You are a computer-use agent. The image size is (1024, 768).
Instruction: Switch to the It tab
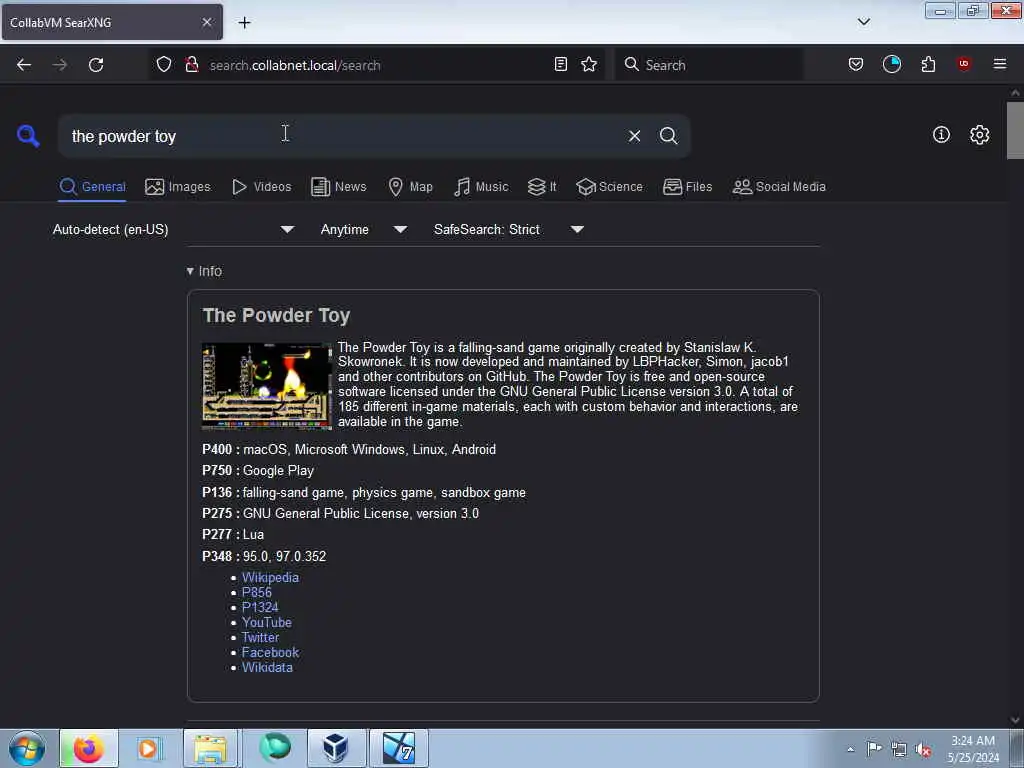click(x=542, y=187)
